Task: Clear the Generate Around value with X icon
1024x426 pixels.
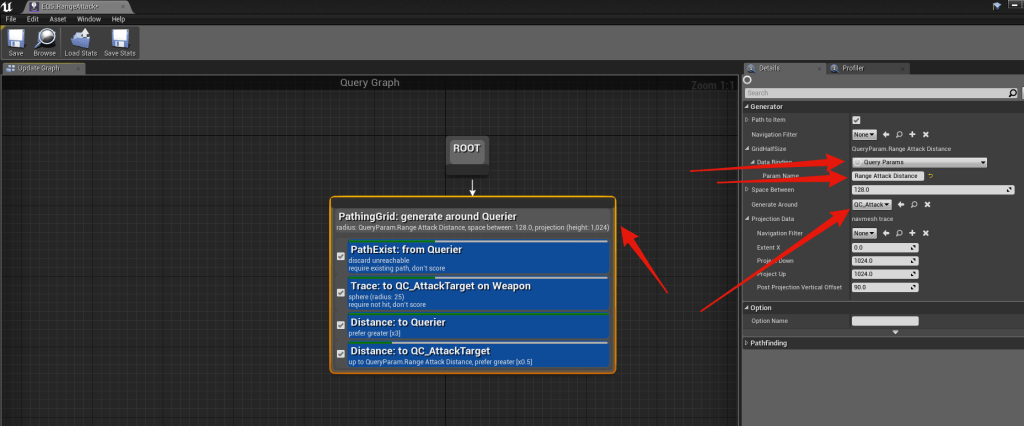Action: coord(925,204)
